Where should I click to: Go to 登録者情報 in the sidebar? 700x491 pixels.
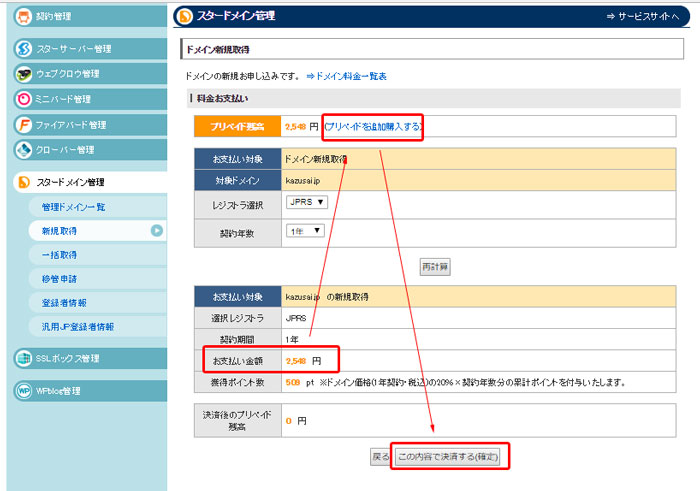[x=63, y=302]
